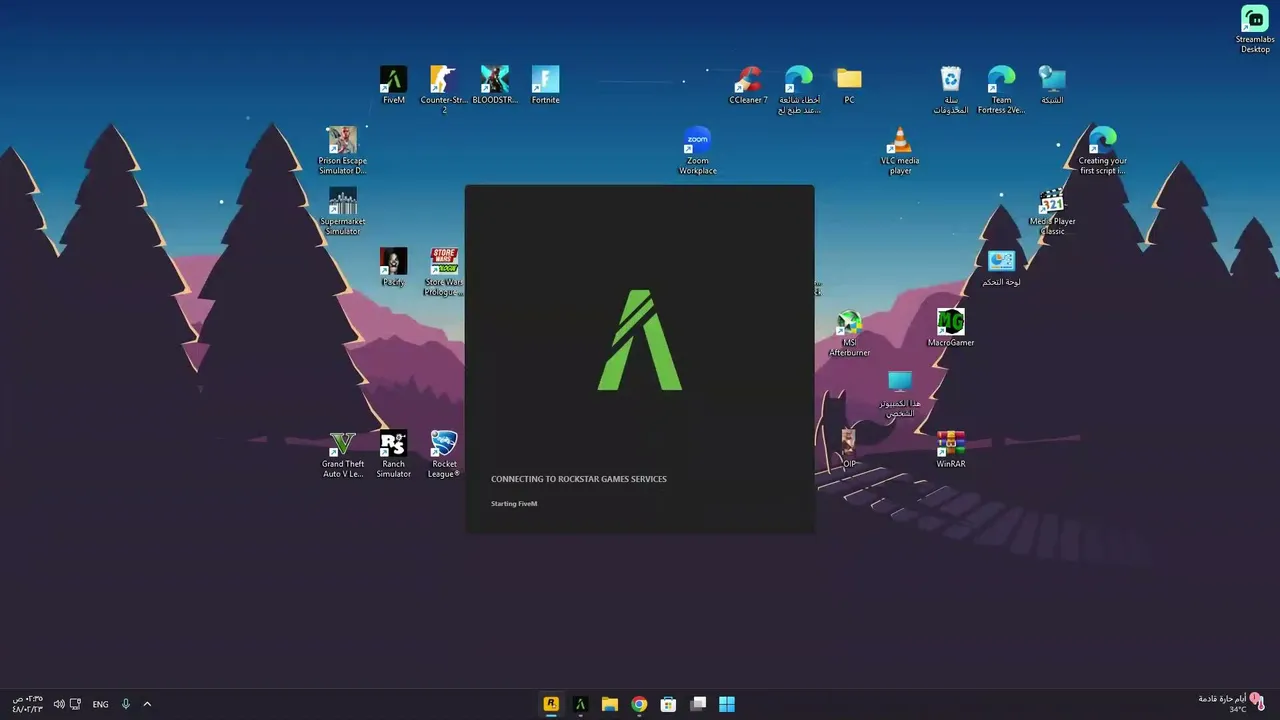Select the CCleaner 7 shortcut
1280x720 pixels.
[748, 85]
